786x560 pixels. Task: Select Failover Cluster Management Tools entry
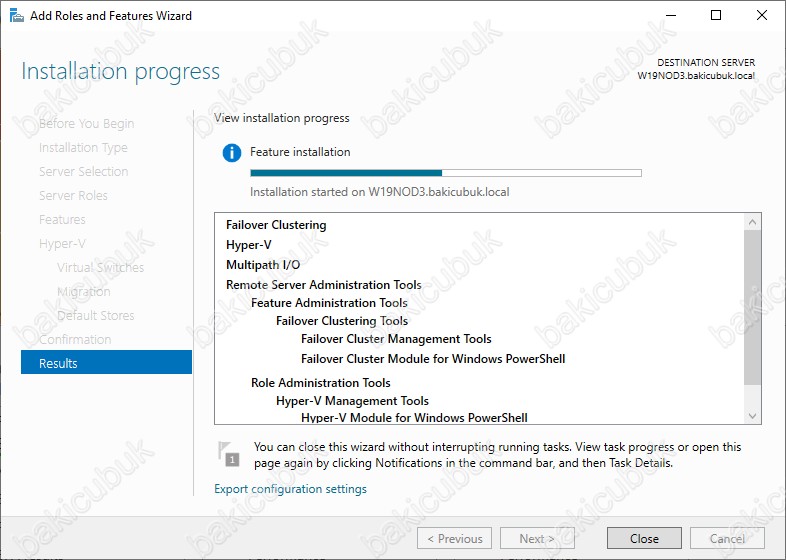396,339
